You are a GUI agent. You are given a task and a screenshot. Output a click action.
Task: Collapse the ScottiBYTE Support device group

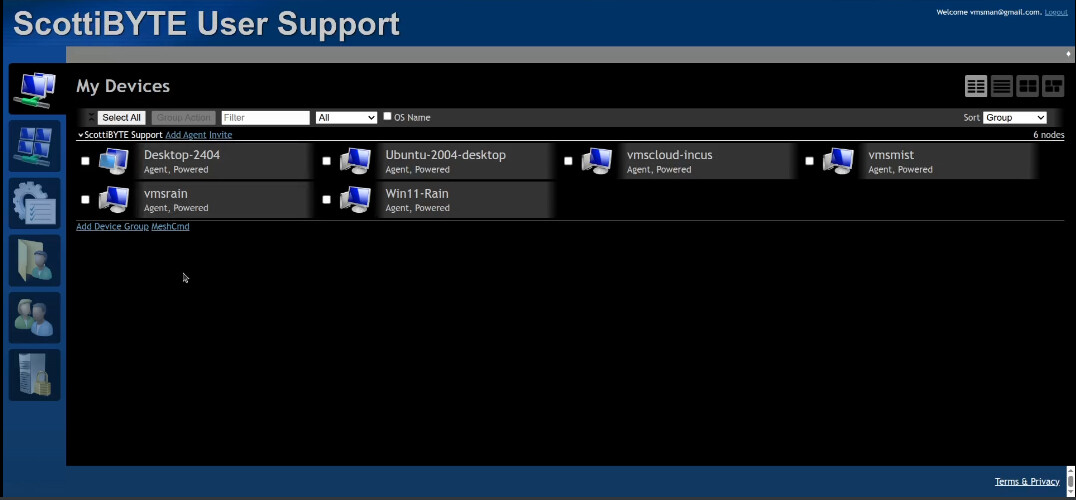(x=81, y=135)
